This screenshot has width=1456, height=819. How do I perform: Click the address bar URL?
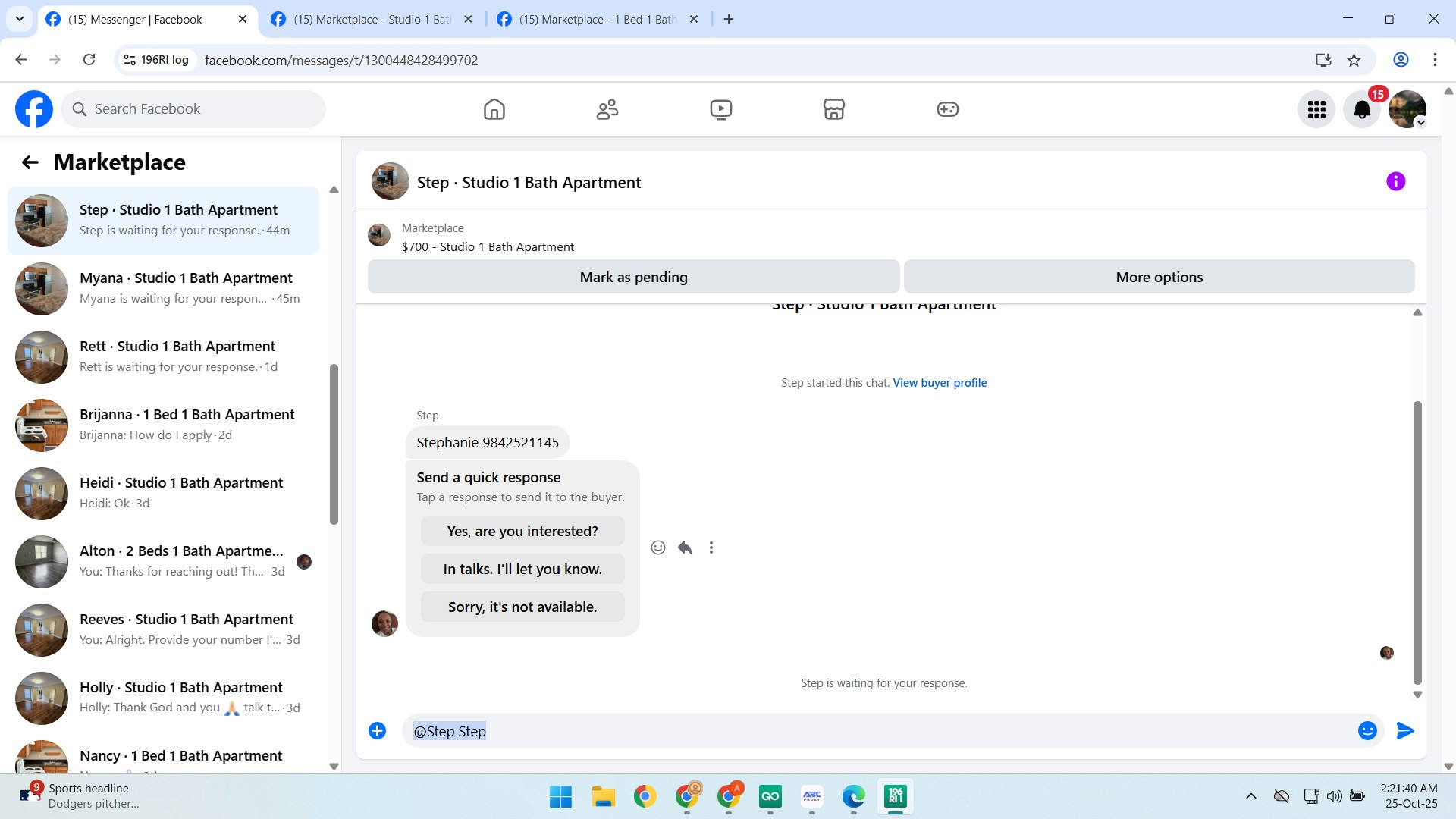(x=341, y=60)
